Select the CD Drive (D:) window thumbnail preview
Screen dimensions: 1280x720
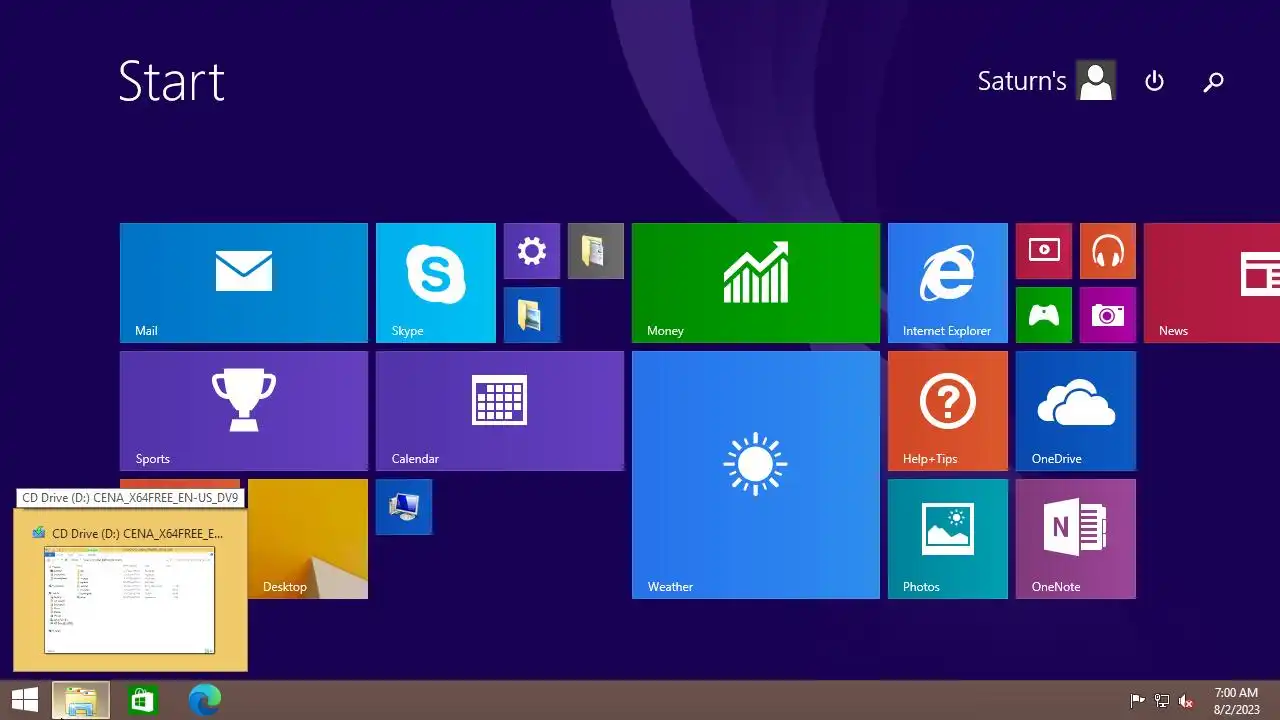[x=129, y=600]
